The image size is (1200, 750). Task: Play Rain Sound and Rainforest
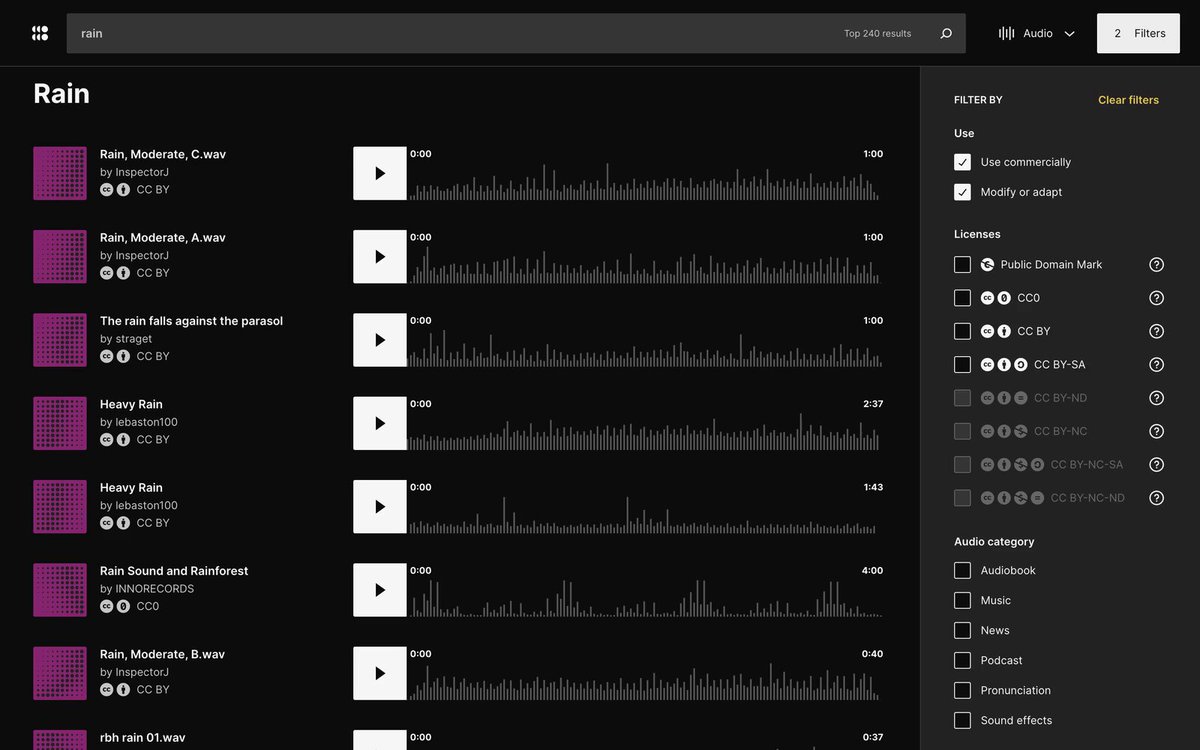(x=380, y=590)
